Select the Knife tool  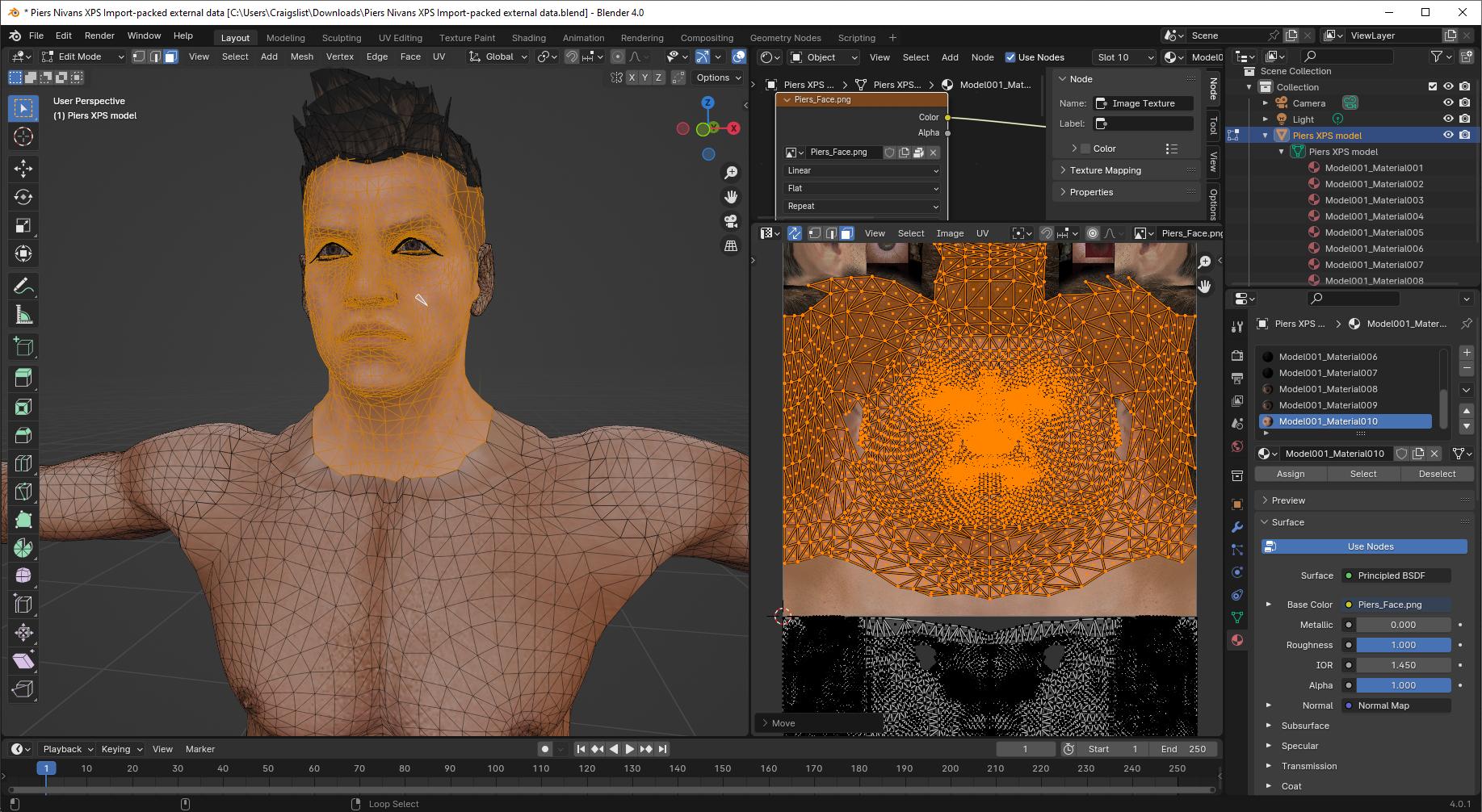[23, 492]
